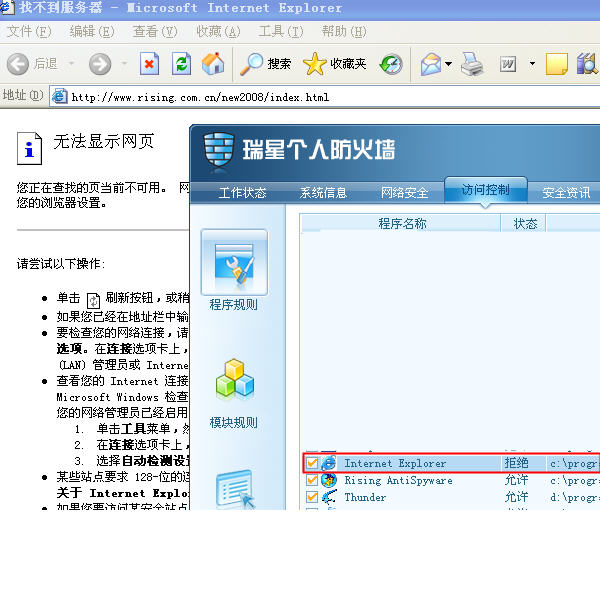Viewport: 600px width, 600px height.
Task: Click the Mail envelope icon
Action: point(431,64)
